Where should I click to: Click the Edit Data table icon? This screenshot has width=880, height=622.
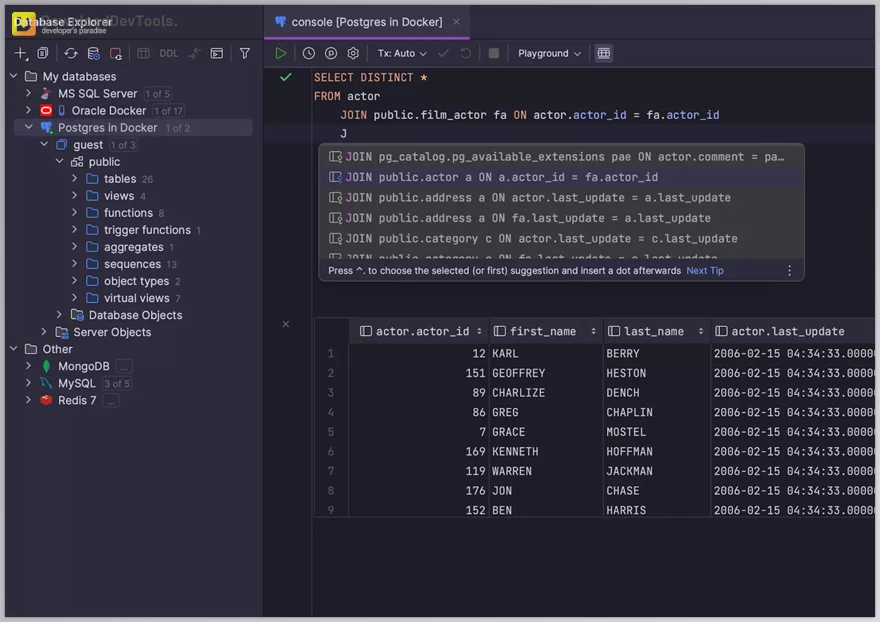[x=143, y=53]
